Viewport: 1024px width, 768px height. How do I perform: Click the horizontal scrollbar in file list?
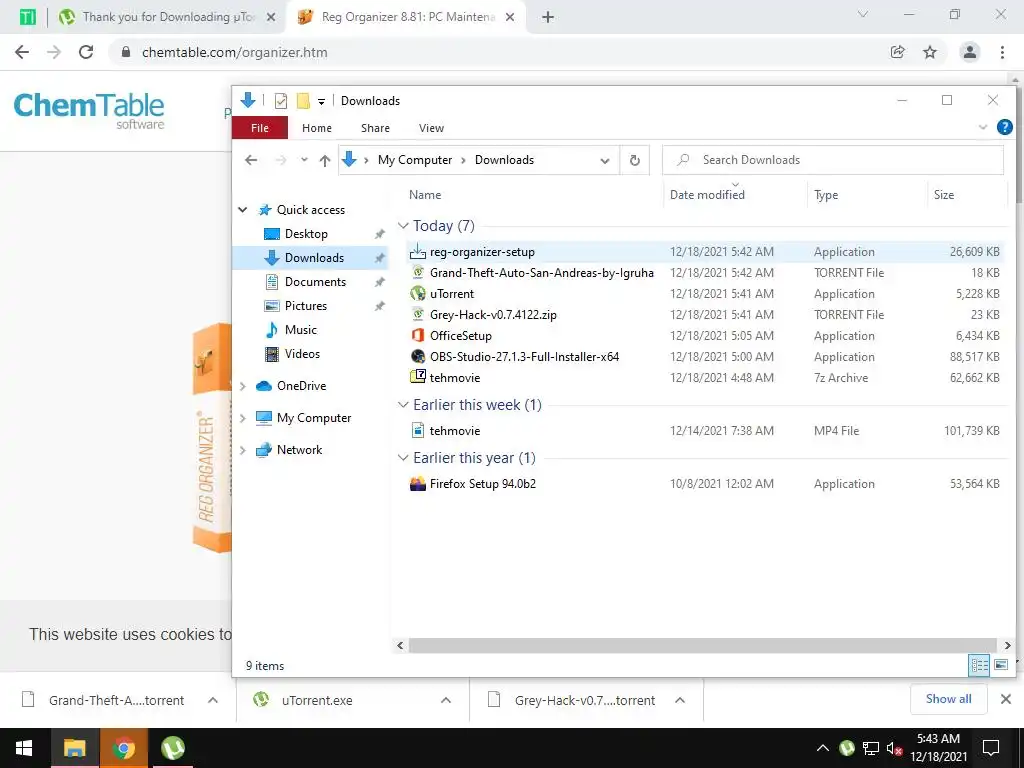click(702, 645)
